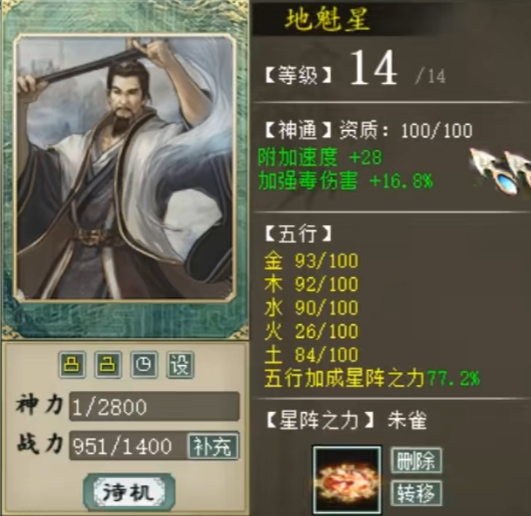This screenshot has height=516, width=531.
Task: Click the 附加速度 +28 skill line
Action: 320,157
